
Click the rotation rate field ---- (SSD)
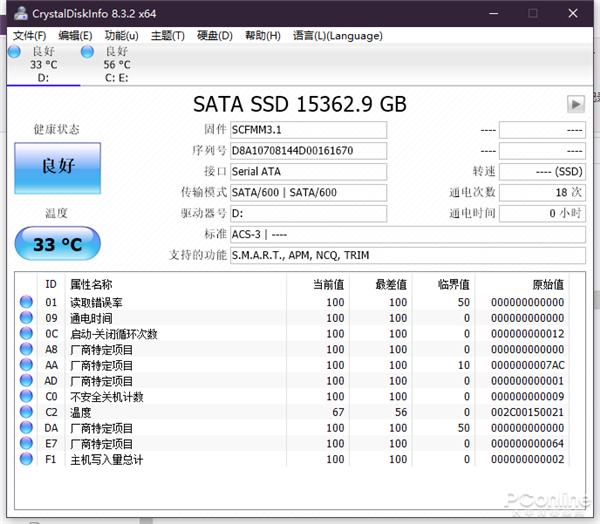coord(542,172)
